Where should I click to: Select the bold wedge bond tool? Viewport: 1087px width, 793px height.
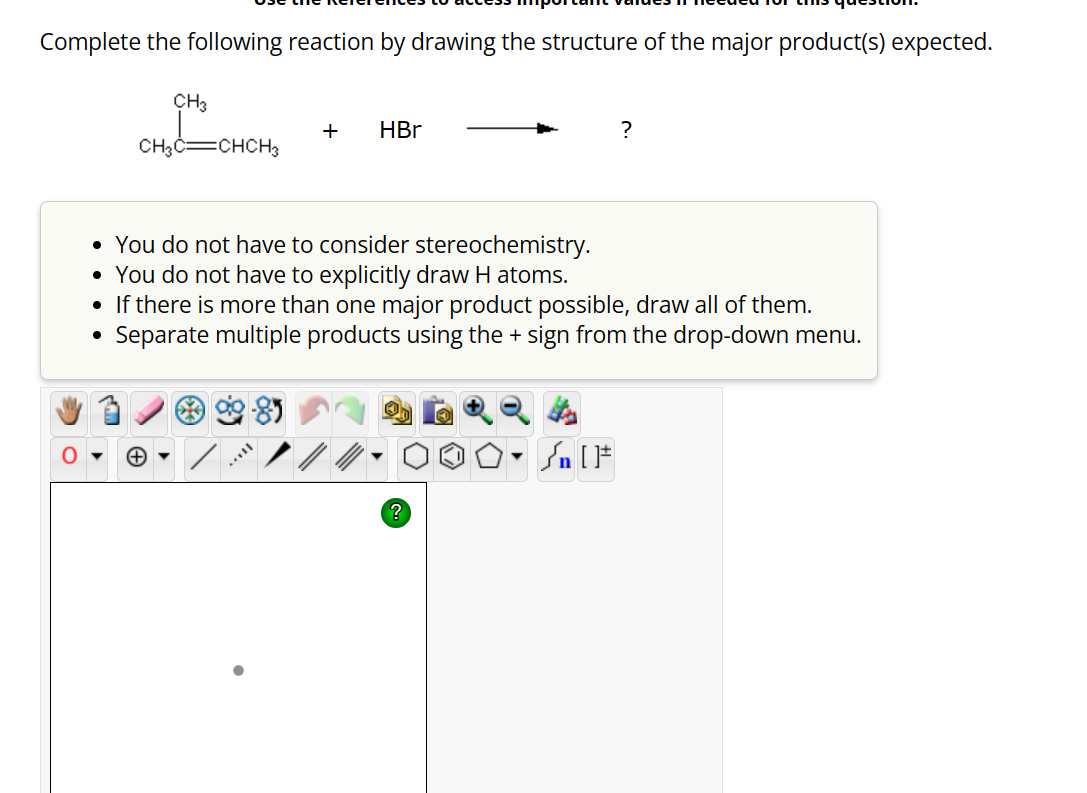pyautogui.click(x=277, y=456)
